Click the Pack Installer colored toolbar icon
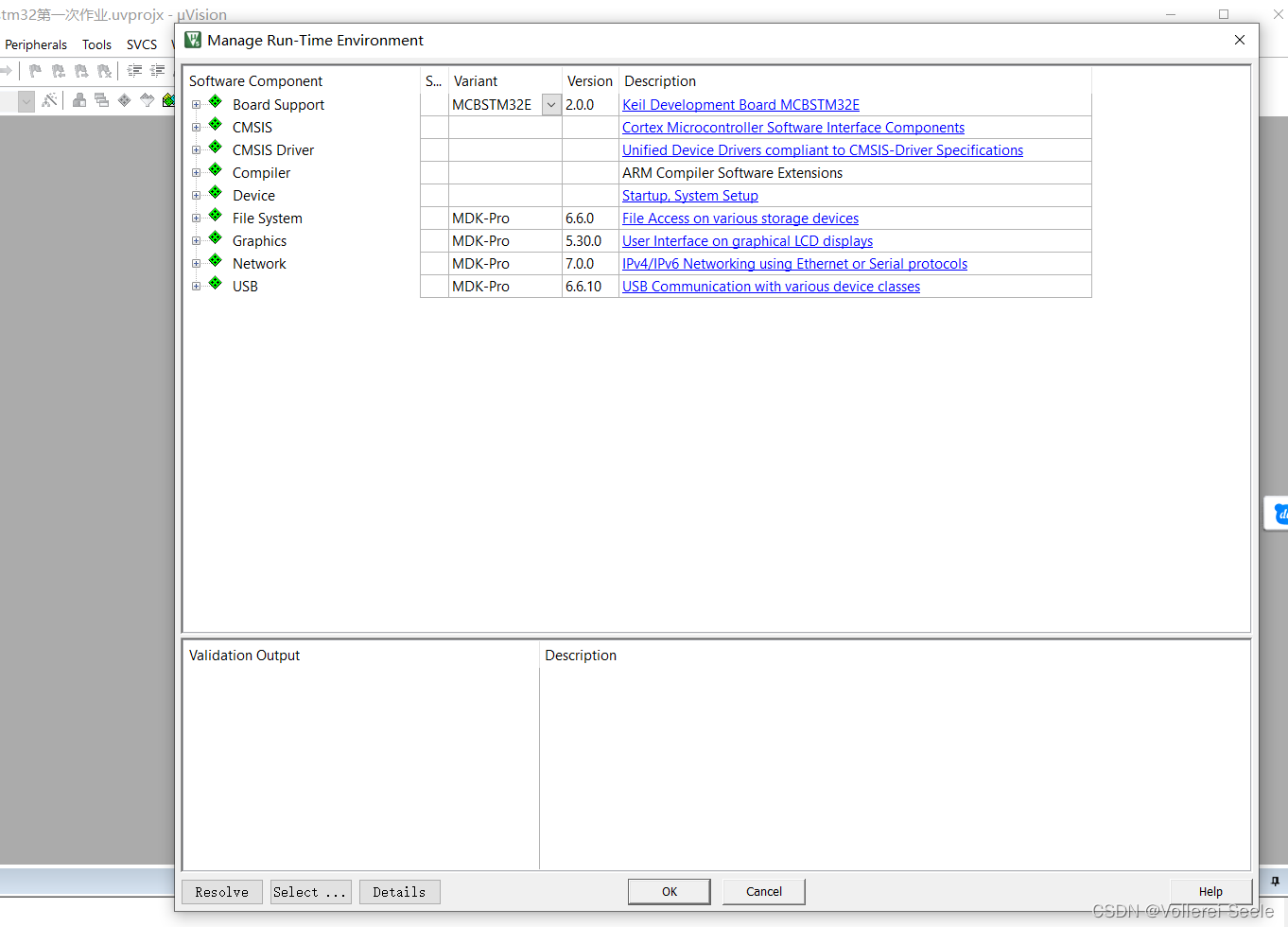Viewport: 1288px width, 927px height. tap(168, 99)
